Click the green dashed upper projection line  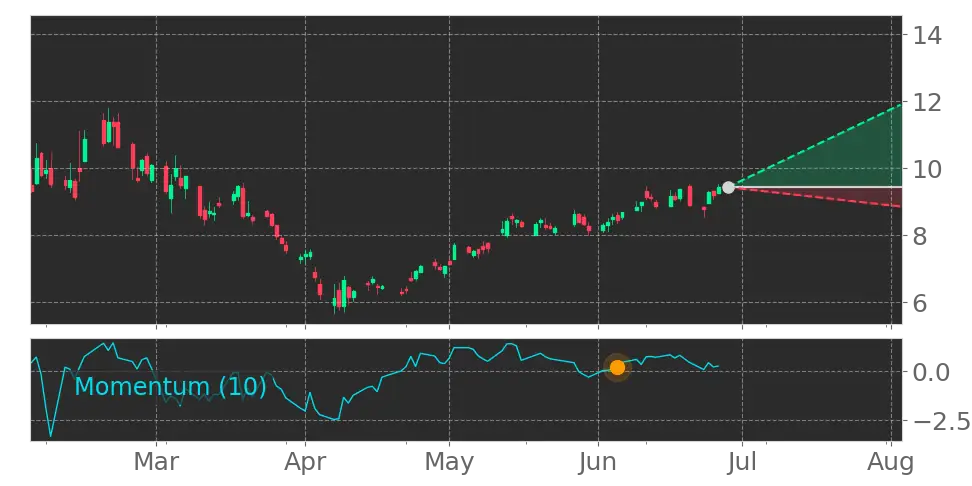[815, 146]
